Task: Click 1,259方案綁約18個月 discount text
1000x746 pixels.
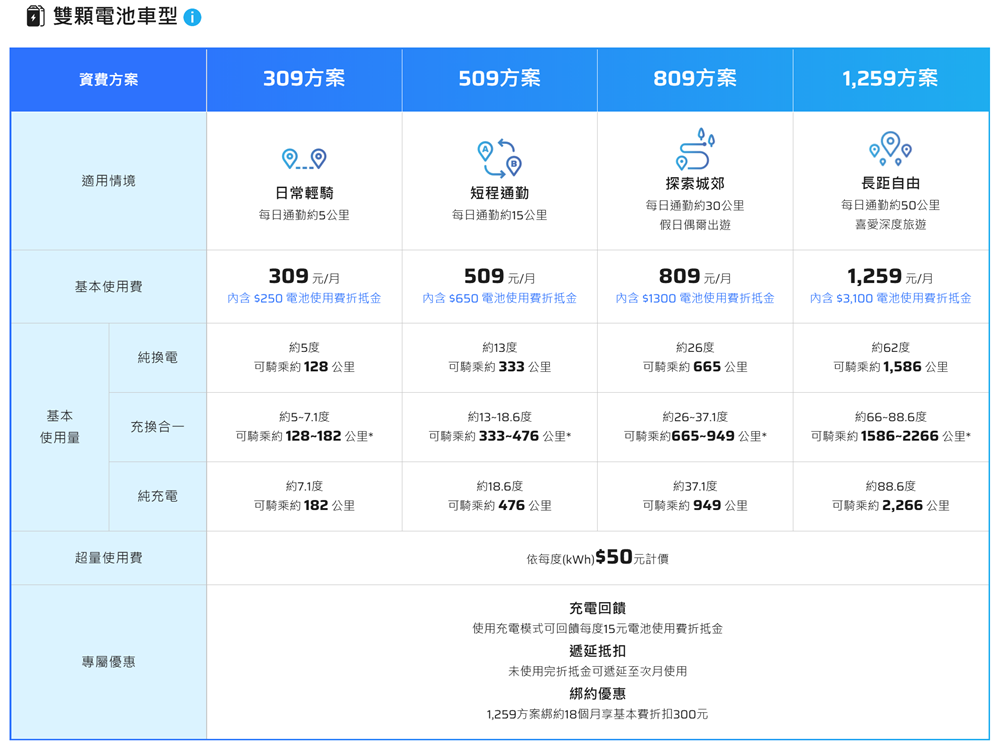Action: 598,714
